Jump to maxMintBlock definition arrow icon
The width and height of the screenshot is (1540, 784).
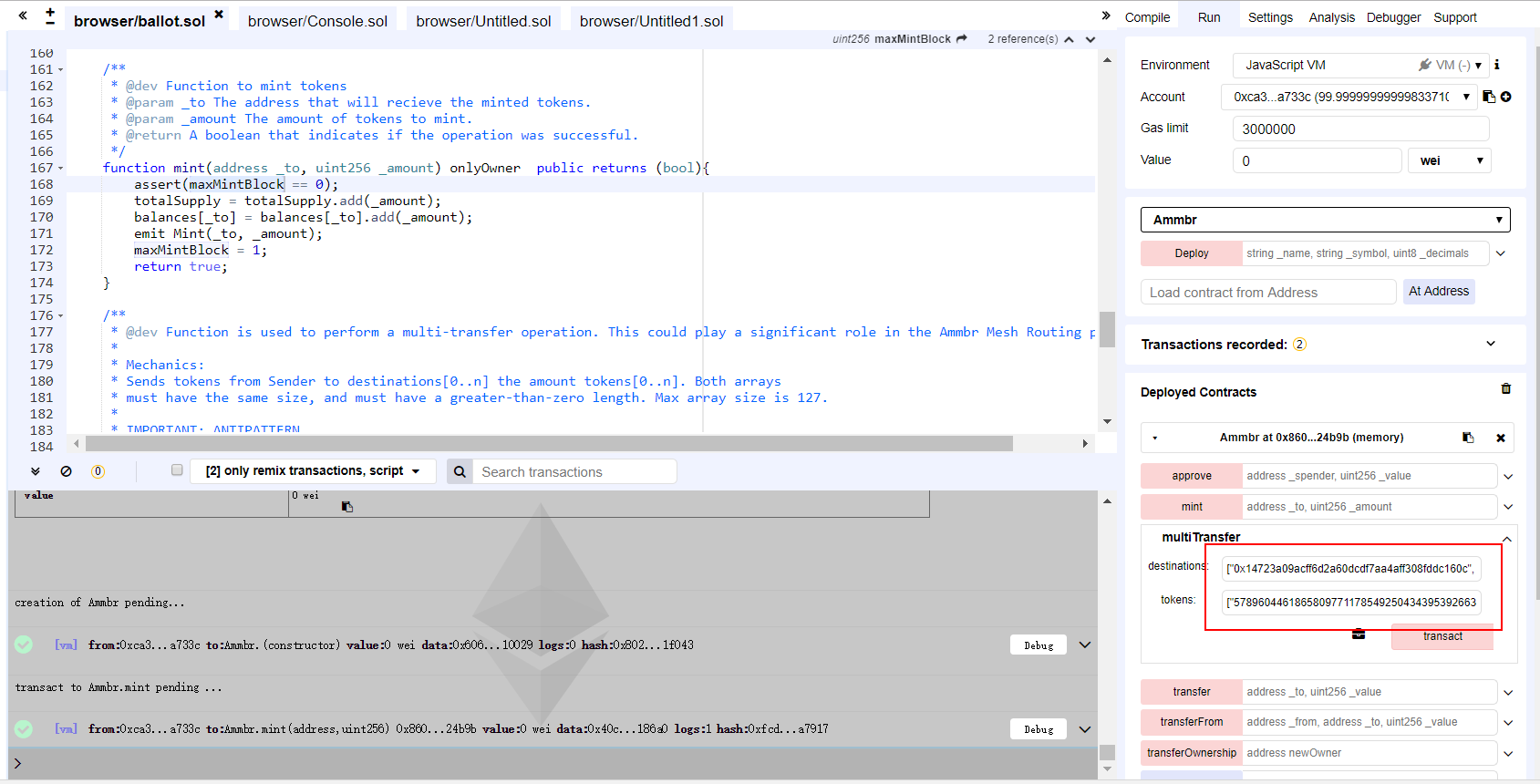pos(962,39)
